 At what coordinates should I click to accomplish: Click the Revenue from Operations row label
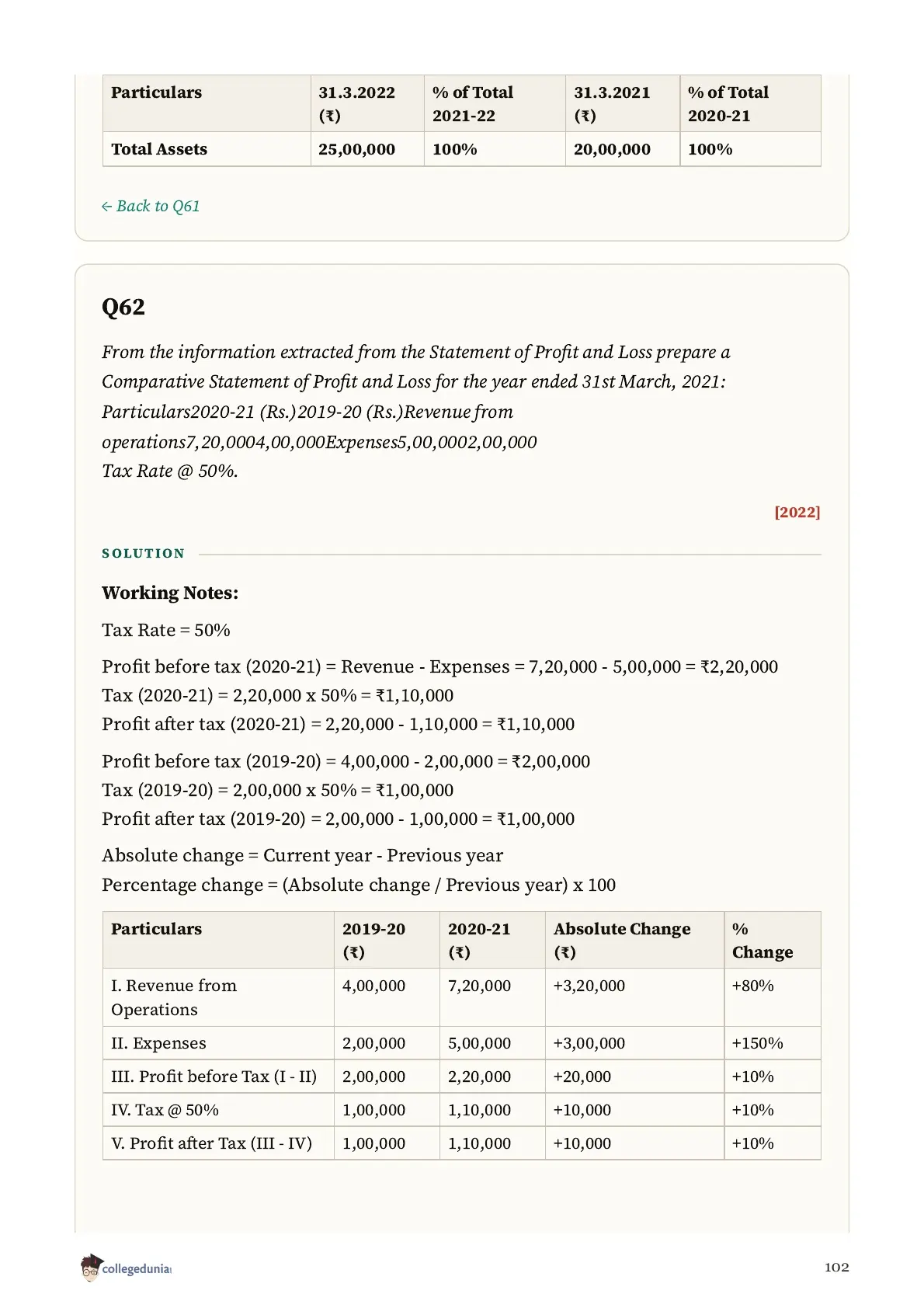(174, 997)
